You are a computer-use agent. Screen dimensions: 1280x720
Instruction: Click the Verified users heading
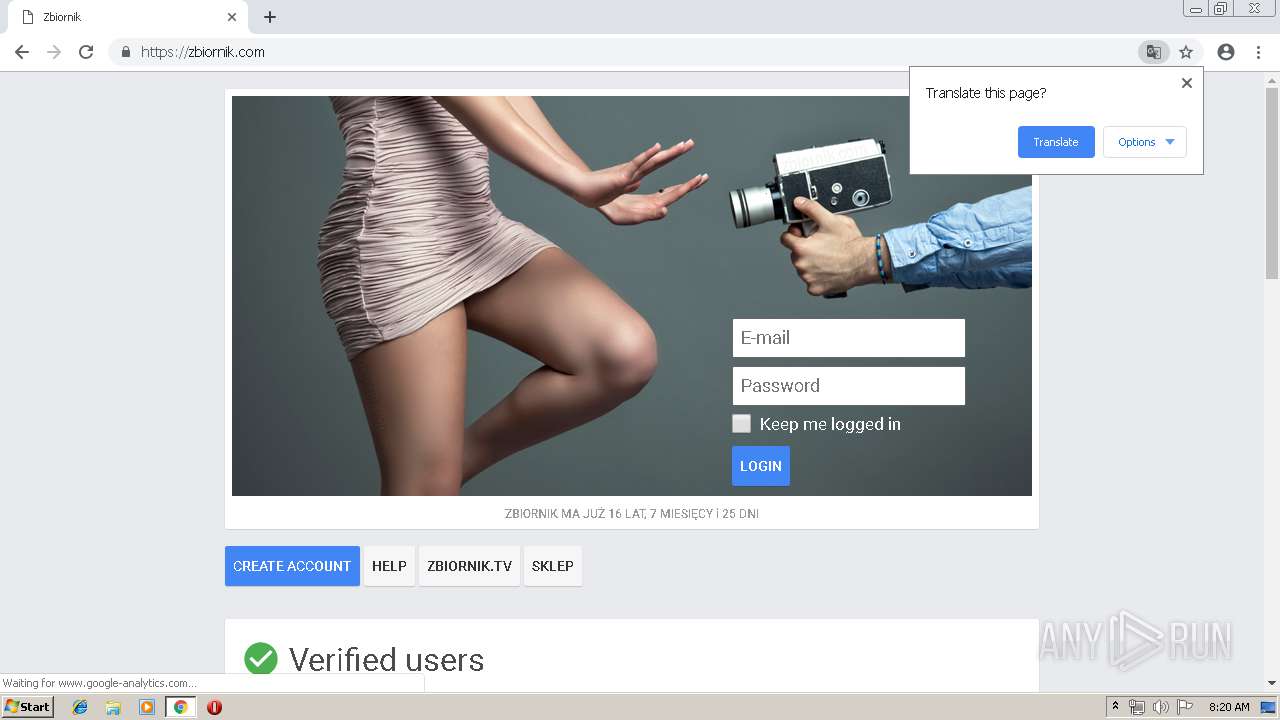tap(386, 660)
